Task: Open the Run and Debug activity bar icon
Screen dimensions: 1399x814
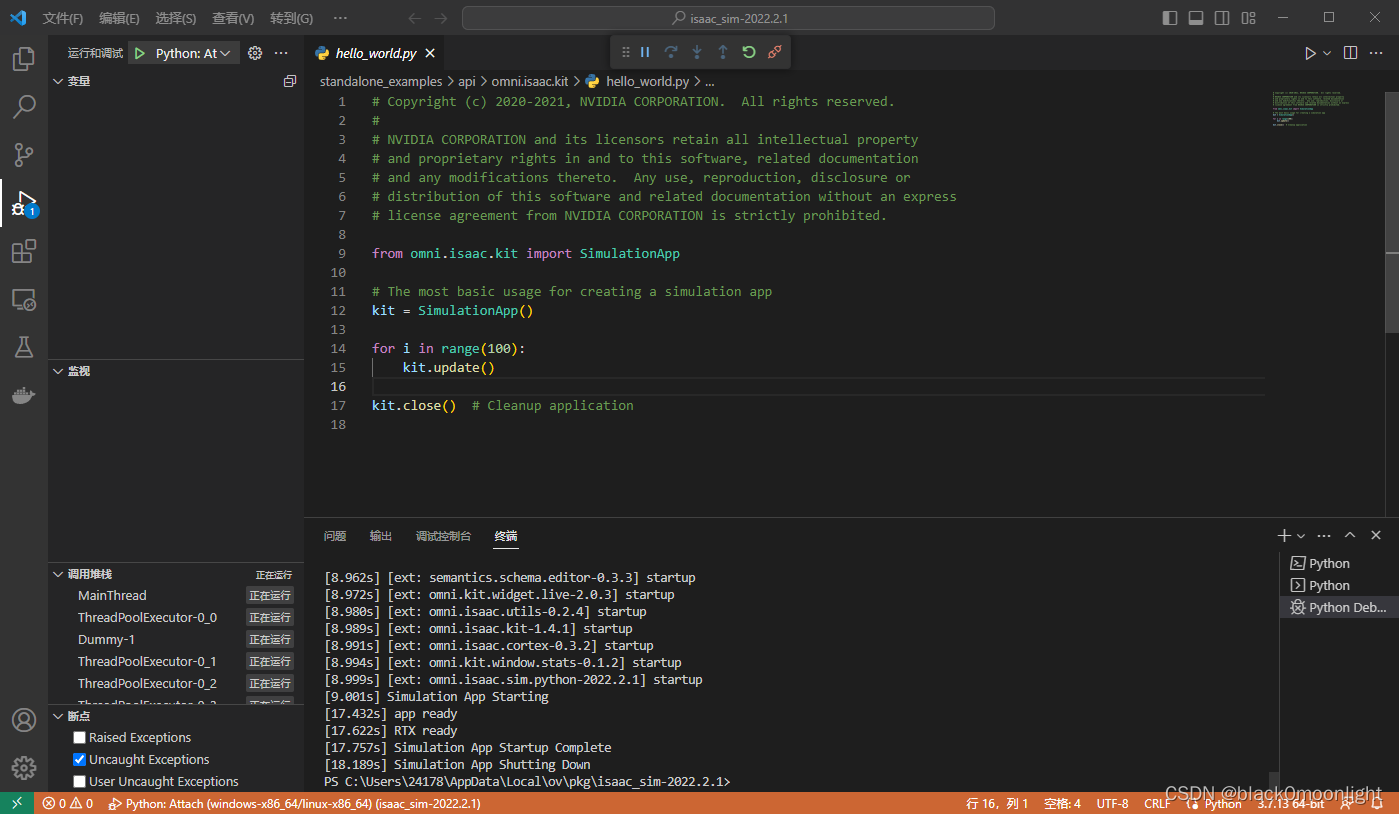Action: tap(23, 203)
